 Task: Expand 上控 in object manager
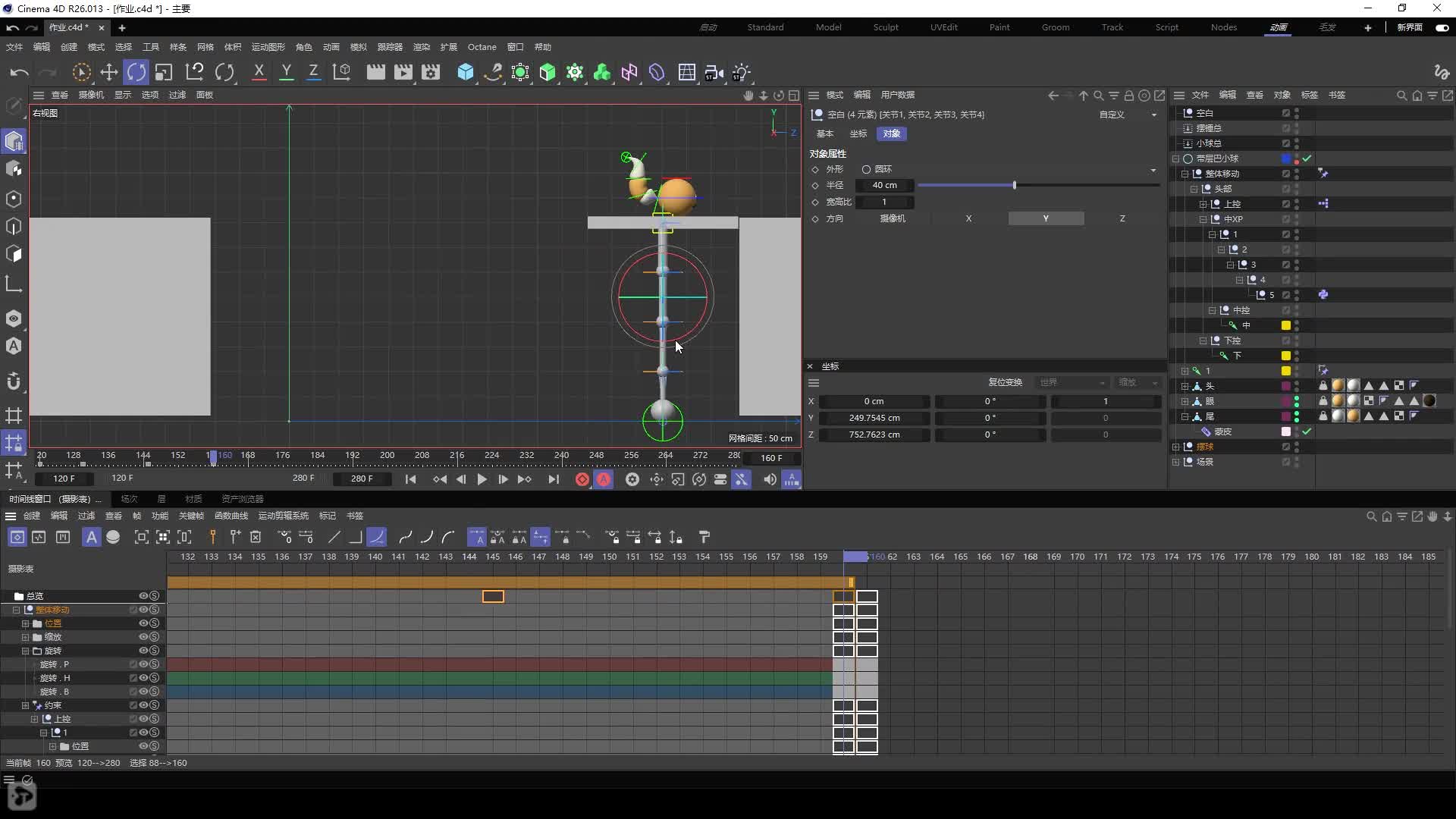[x=1203, y=204]
